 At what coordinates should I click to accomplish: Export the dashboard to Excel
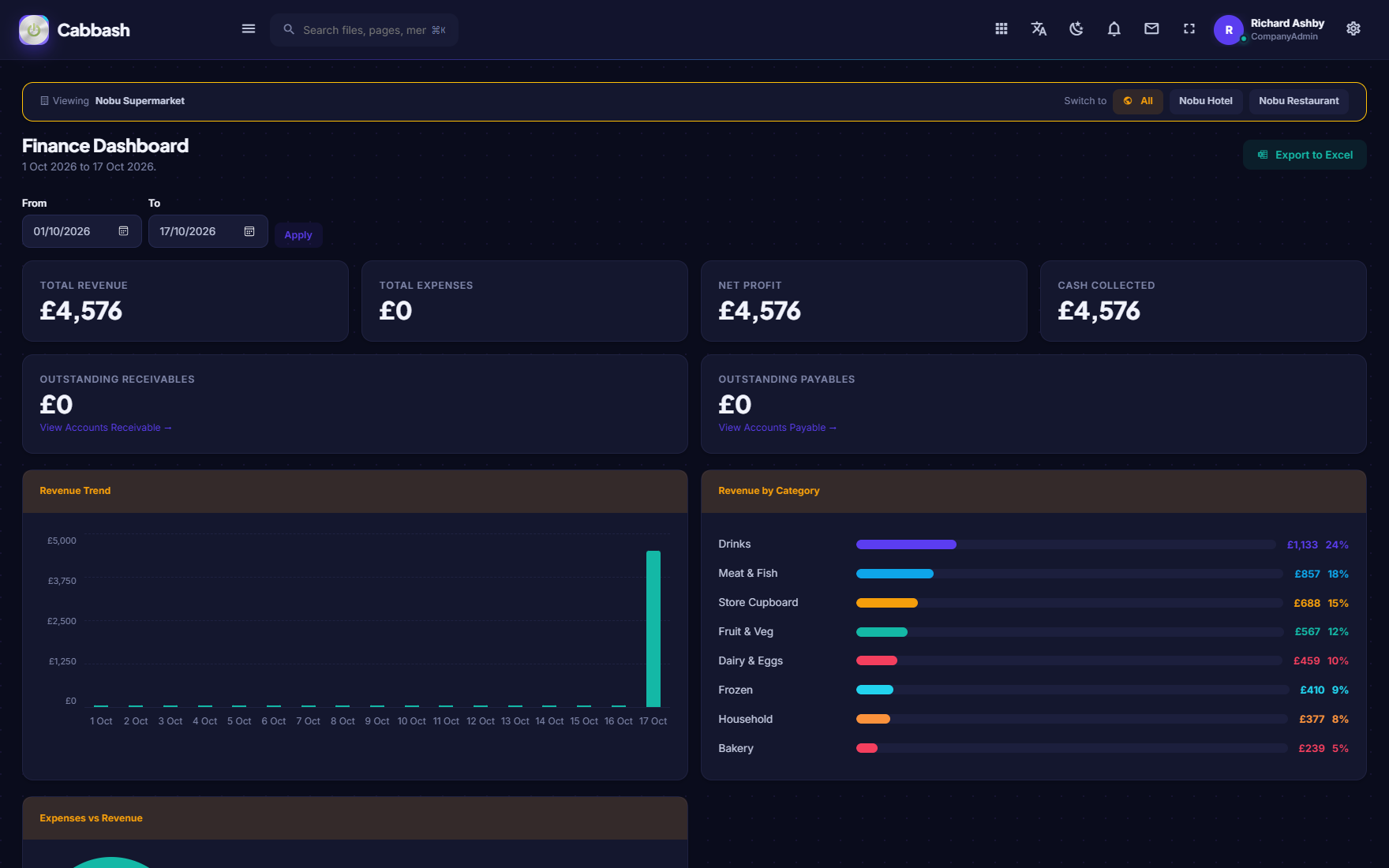(x=1305, y=155)
